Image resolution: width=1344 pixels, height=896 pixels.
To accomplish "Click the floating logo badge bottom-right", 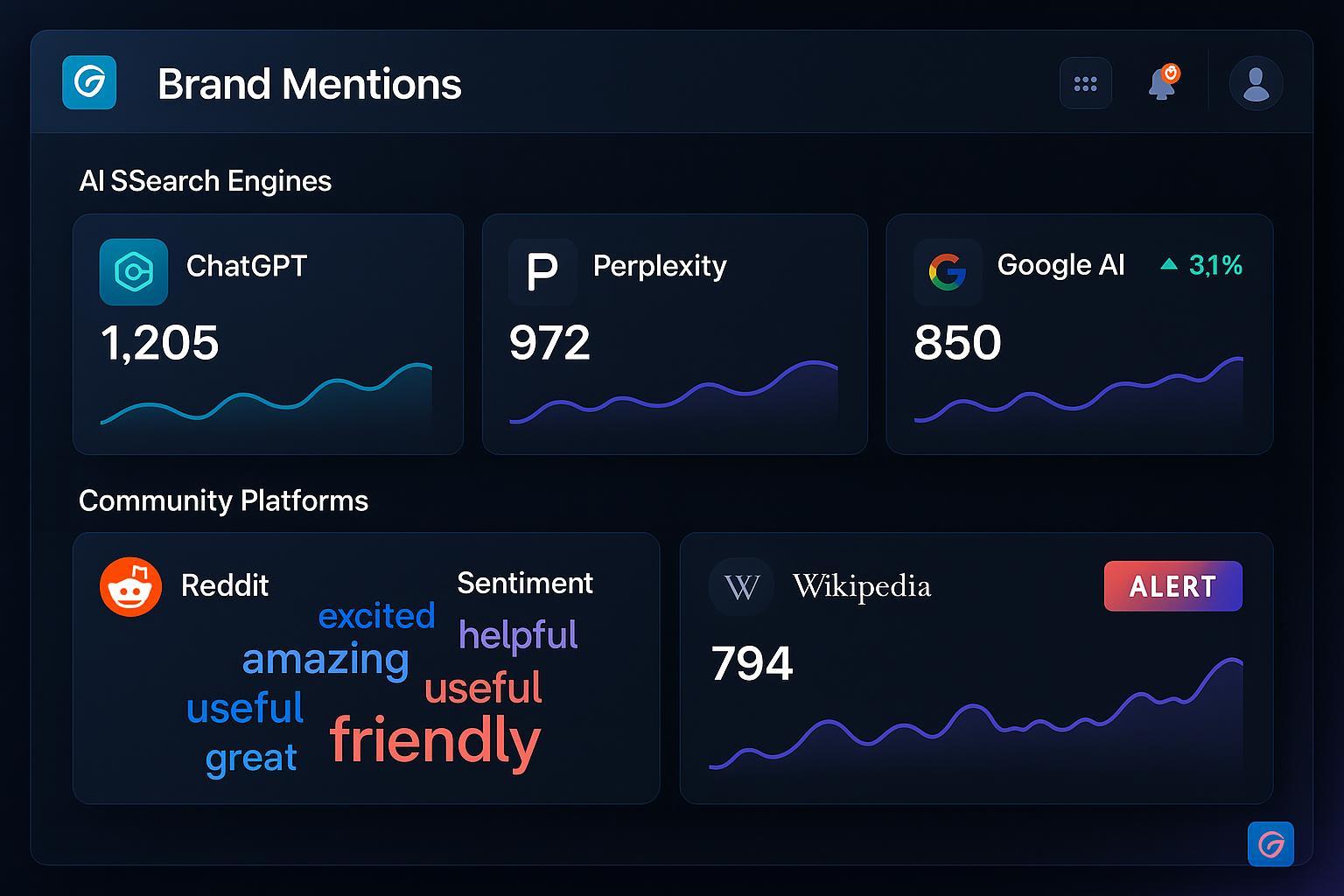I will (1270, 844).
